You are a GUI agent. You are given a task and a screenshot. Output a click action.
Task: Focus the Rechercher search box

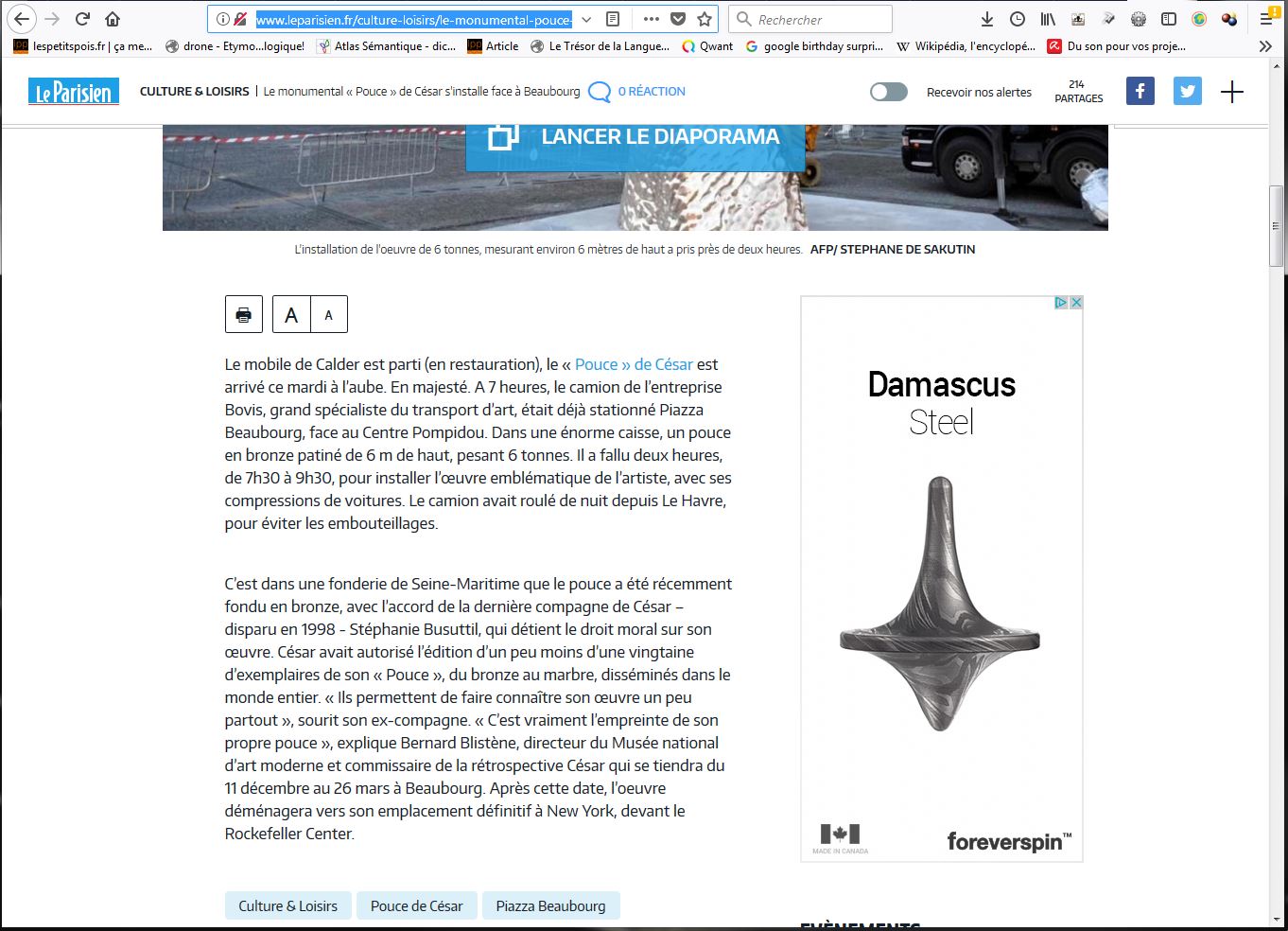click(x=810, y=19)
